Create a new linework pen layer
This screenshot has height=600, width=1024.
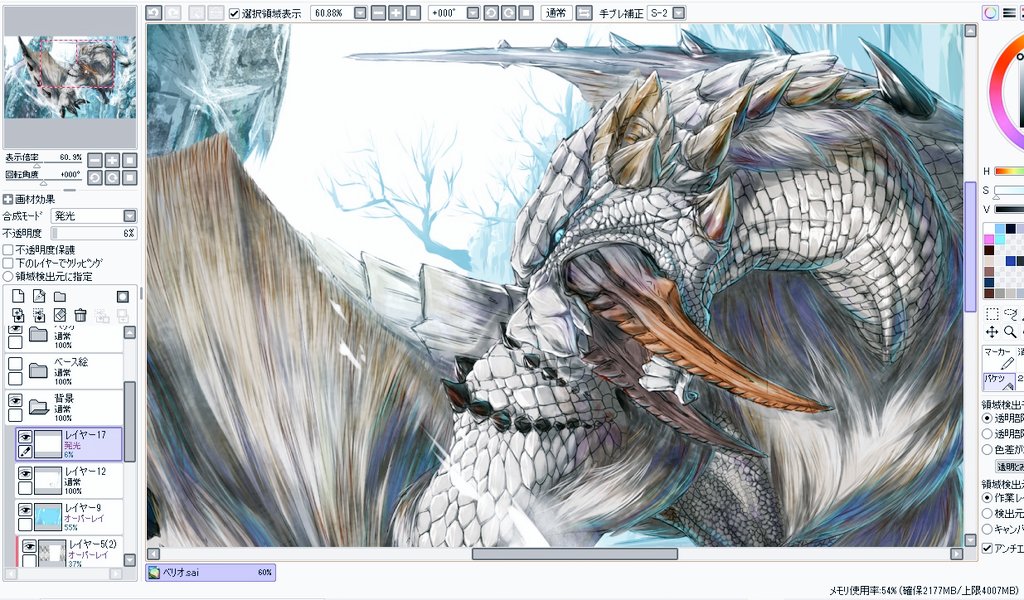pyautogui.click(x=39, y=296)
